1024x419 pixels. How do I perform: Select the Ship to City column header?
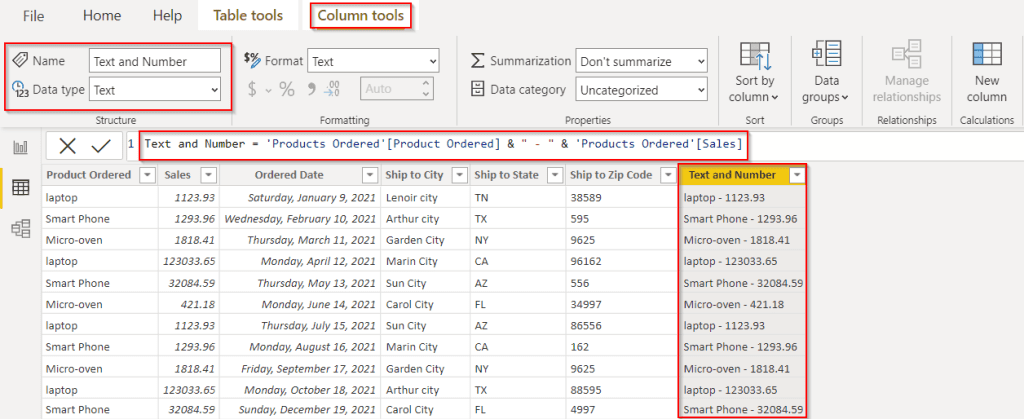[x=415, y=175]
